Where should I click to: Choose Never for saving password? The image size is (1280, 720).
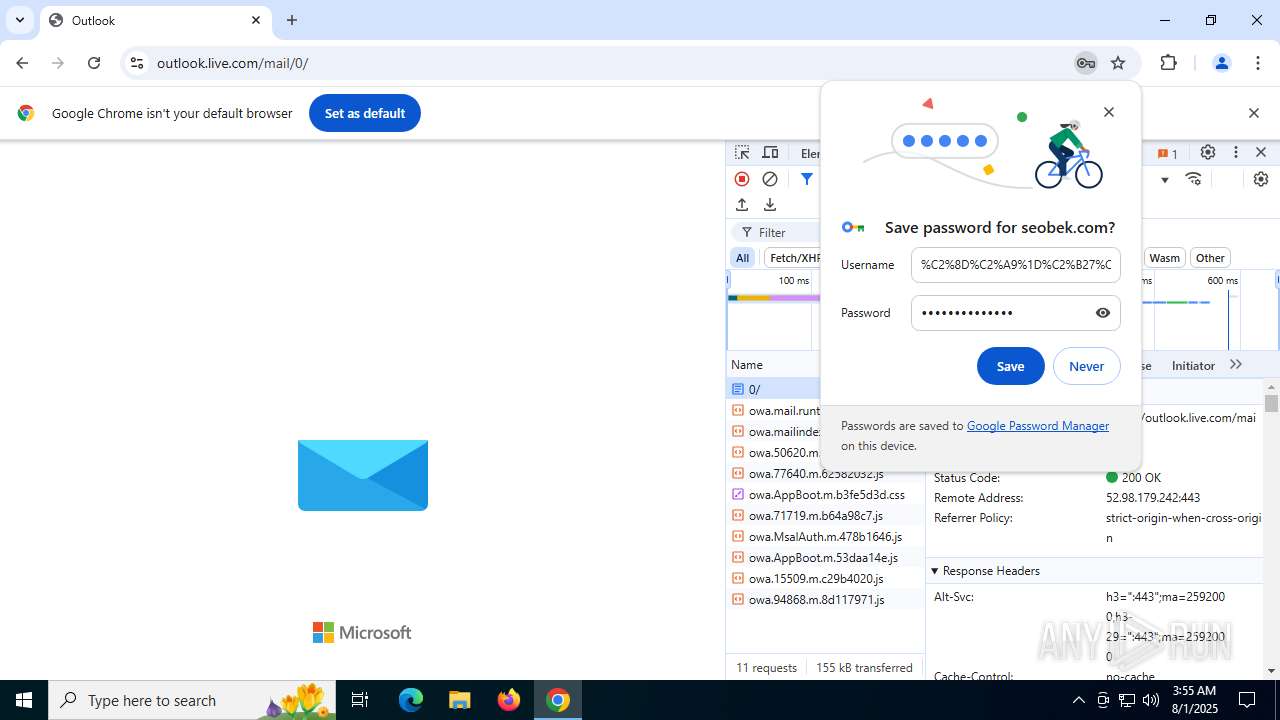(1086, 366)
